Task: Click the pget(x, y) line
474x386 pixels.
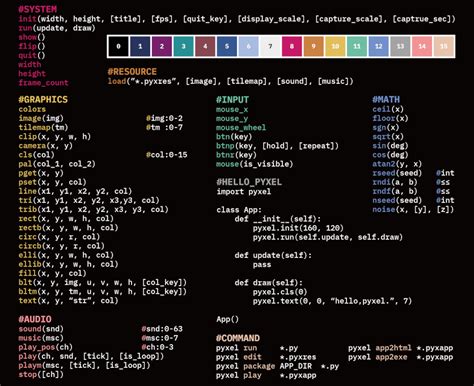Action: [41, 173]
